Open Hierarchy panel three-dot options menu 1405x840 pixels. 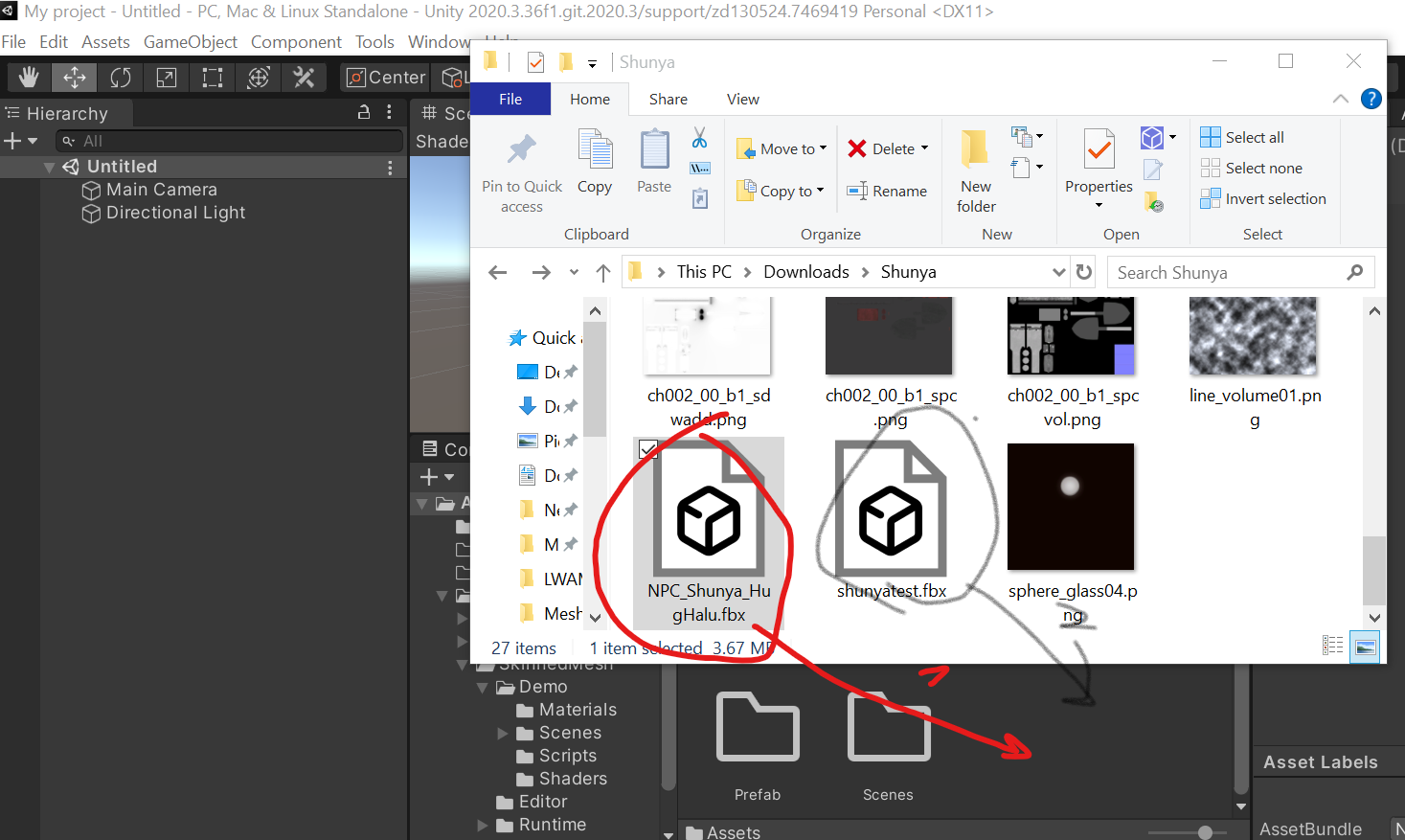(x=389, y=112)
